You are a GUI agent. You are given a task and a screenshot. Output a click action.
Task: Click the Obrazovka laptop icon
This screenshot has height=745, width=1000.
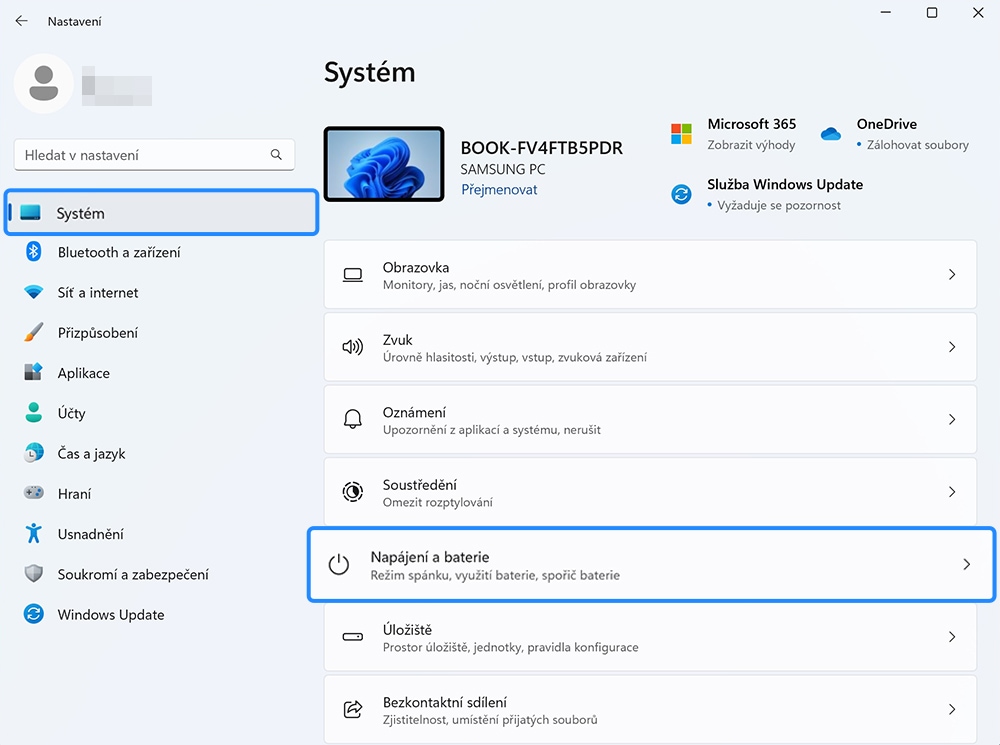[x=353, y=275]
